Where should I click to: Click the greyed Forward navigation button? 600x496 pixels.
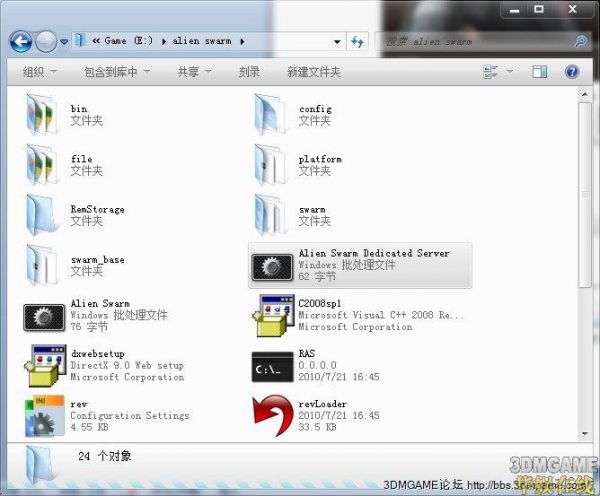(46, 41)
